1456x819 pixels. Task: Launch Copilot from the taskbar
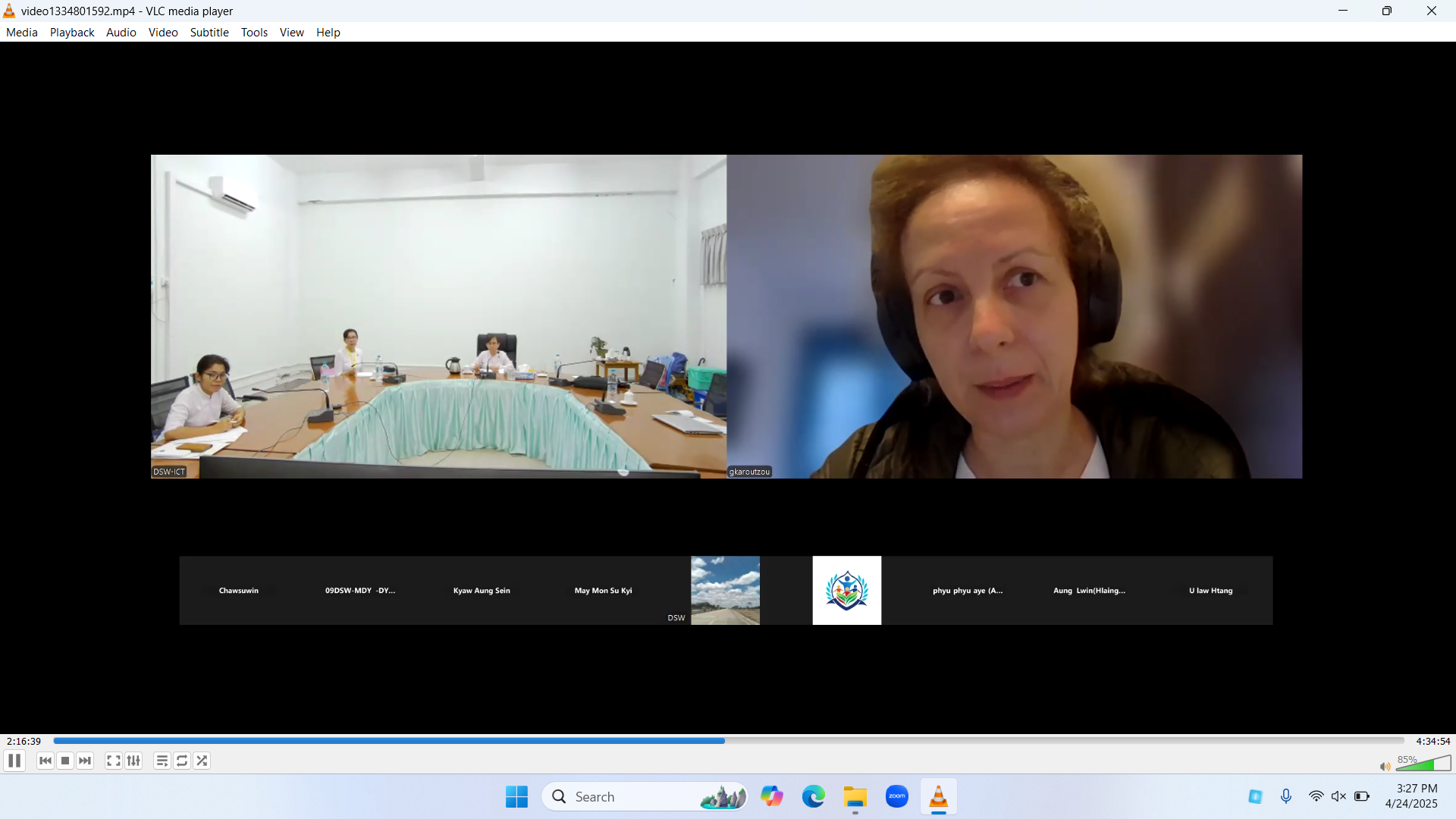[772, 796]
